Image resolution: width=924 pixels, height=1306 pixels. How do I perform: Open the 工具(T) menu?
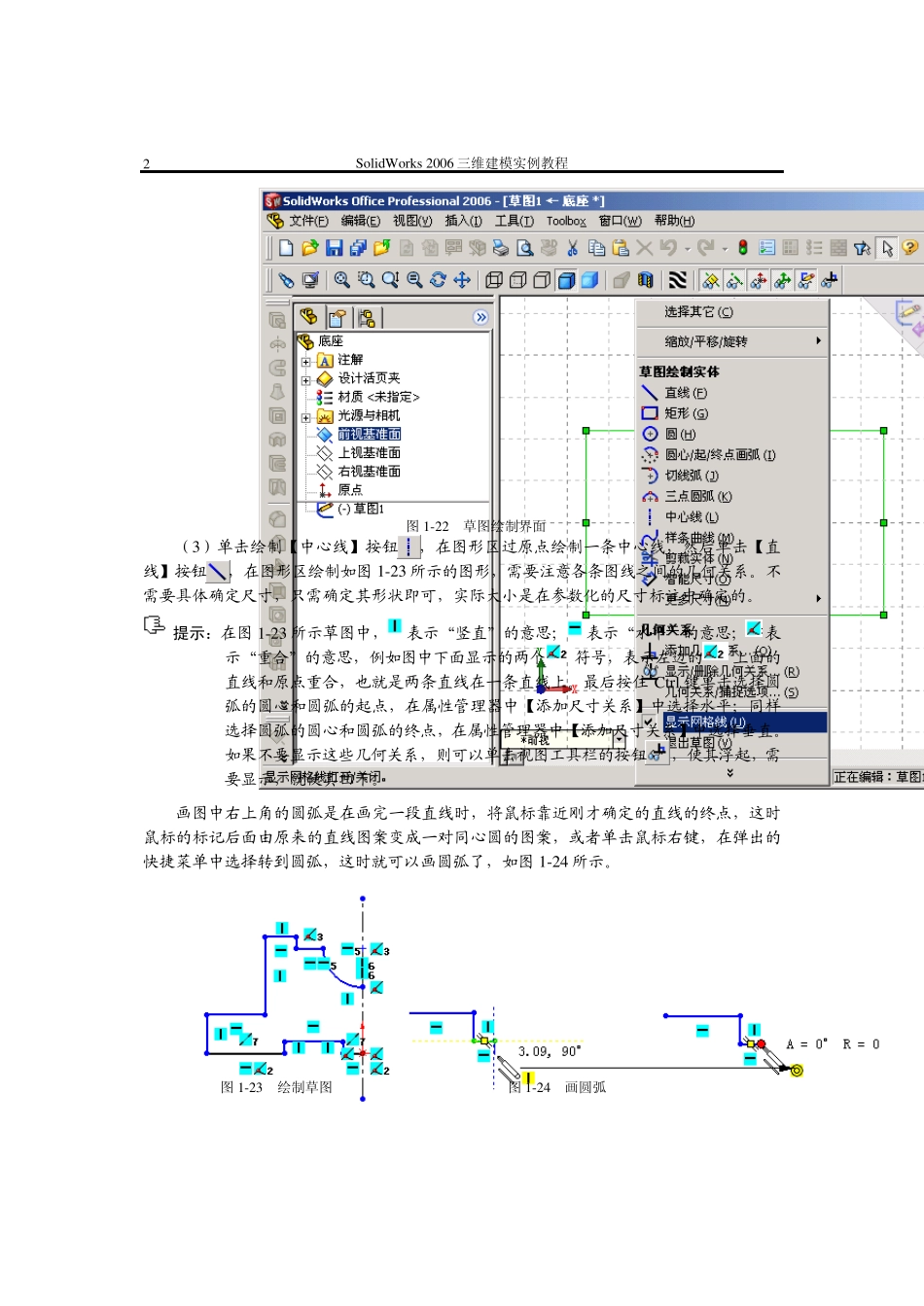click(x=515, y=221)
